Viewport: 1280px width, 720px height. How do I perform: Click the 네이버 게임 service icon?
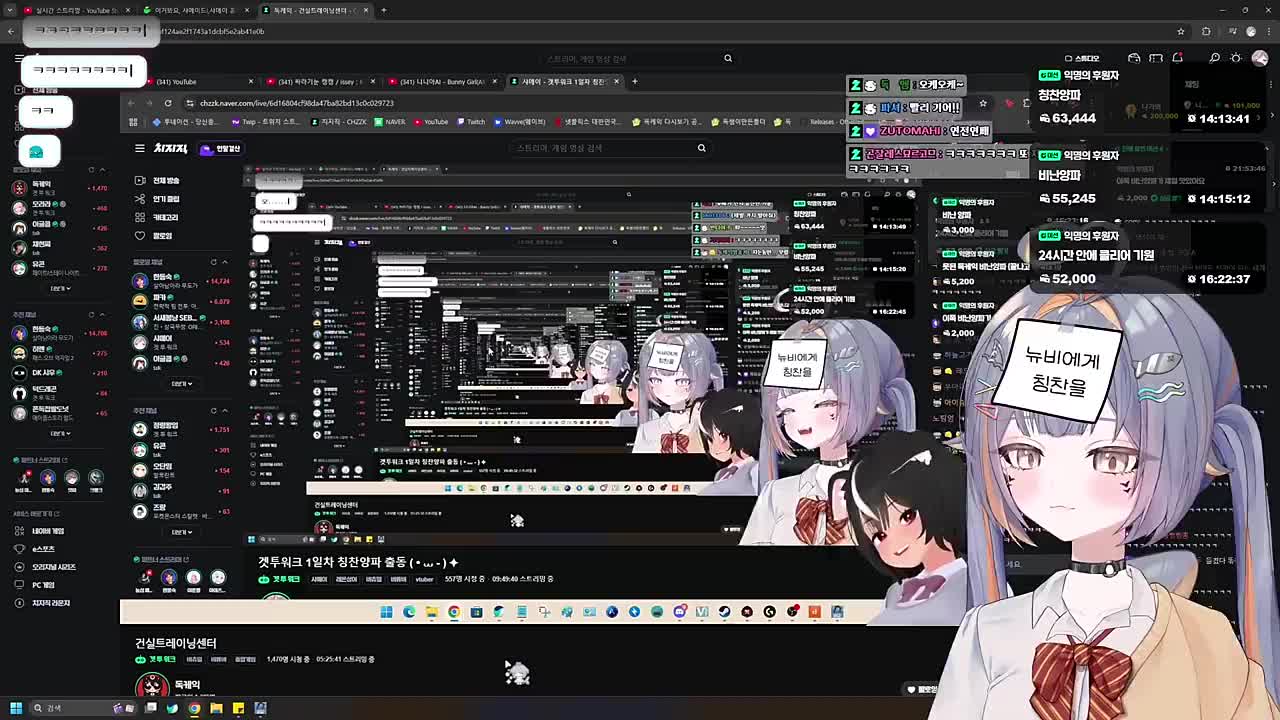click(x=19, y=531)
